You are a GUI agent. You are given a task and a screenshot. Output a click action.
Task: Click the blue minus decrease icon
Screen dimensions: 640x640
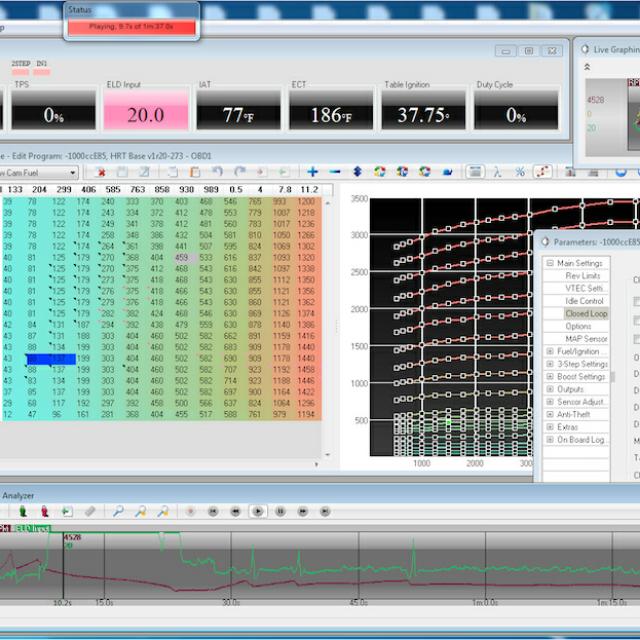(x=334, y=172)
